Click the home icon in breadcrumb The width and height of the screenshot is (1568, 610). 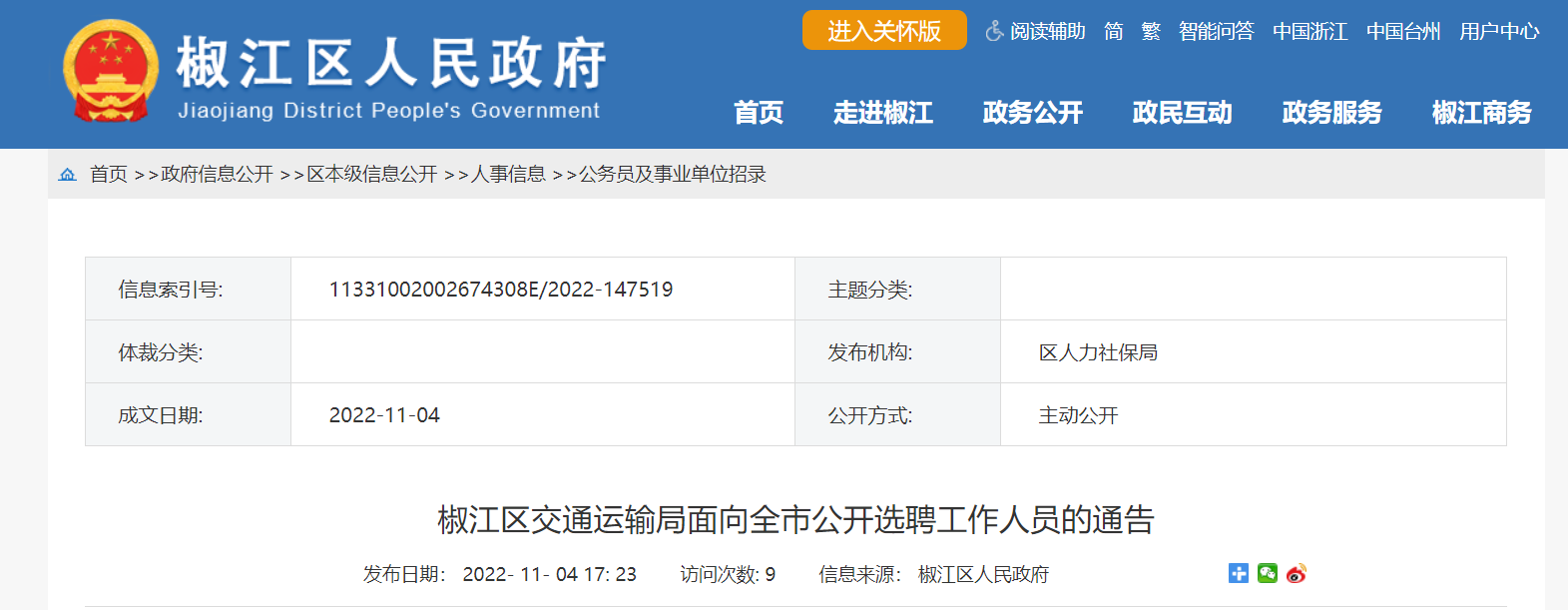click(x=68, y=174)
